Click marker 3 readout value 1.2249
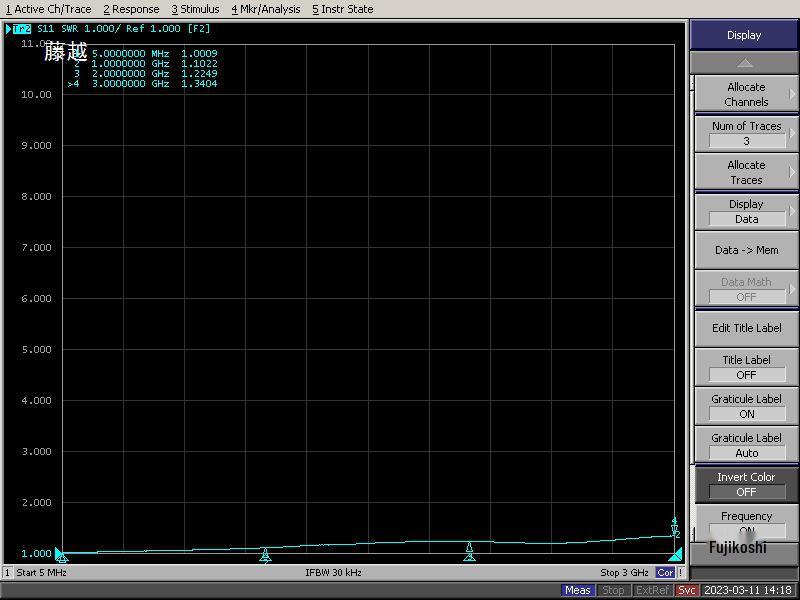Viewport: 800px width, 600px height. [x=199, y=73]
